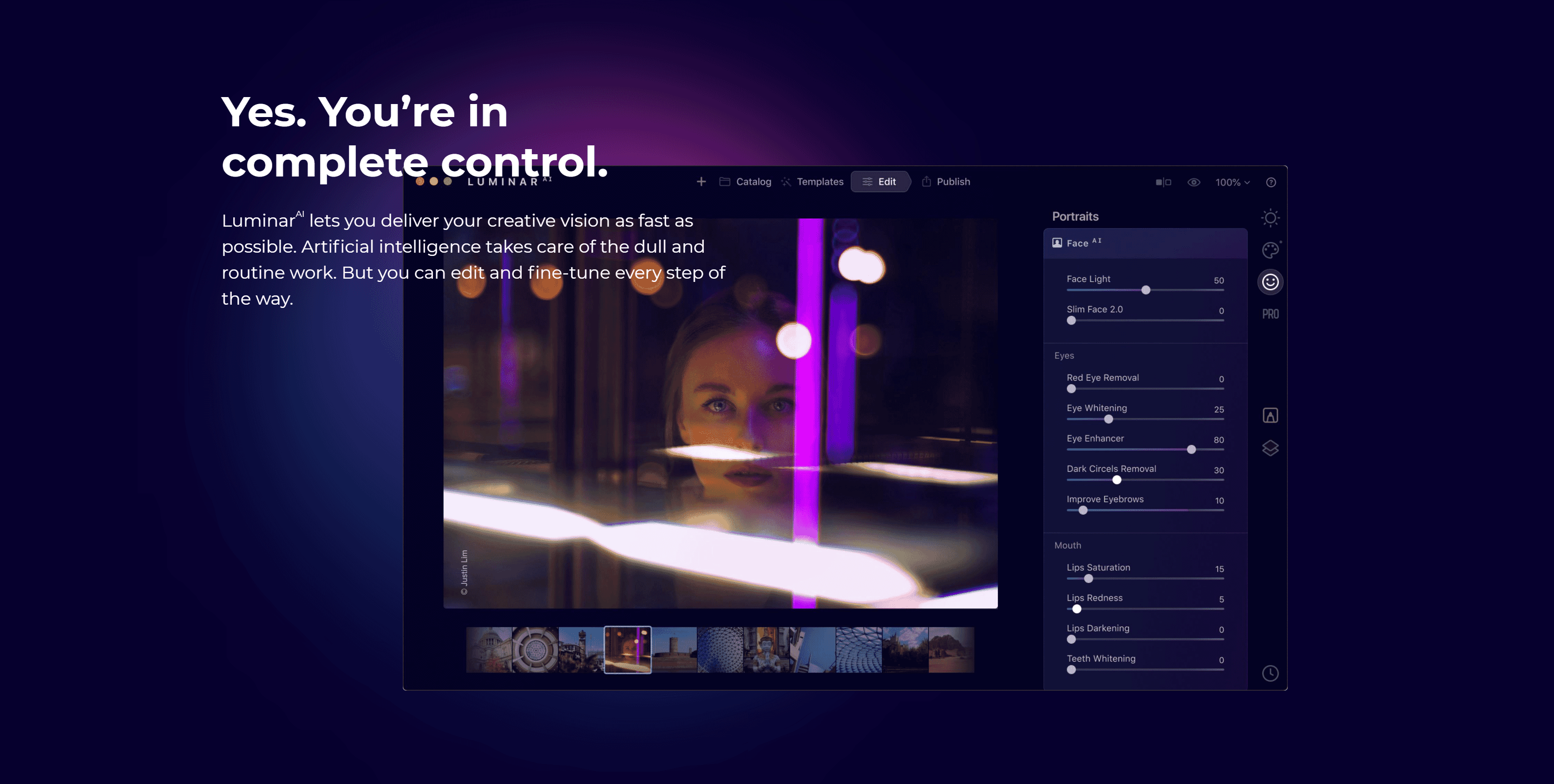The image size is (1554, 784).
Task: Toggle the PRO features panel
Action: tap(1269, 314)
